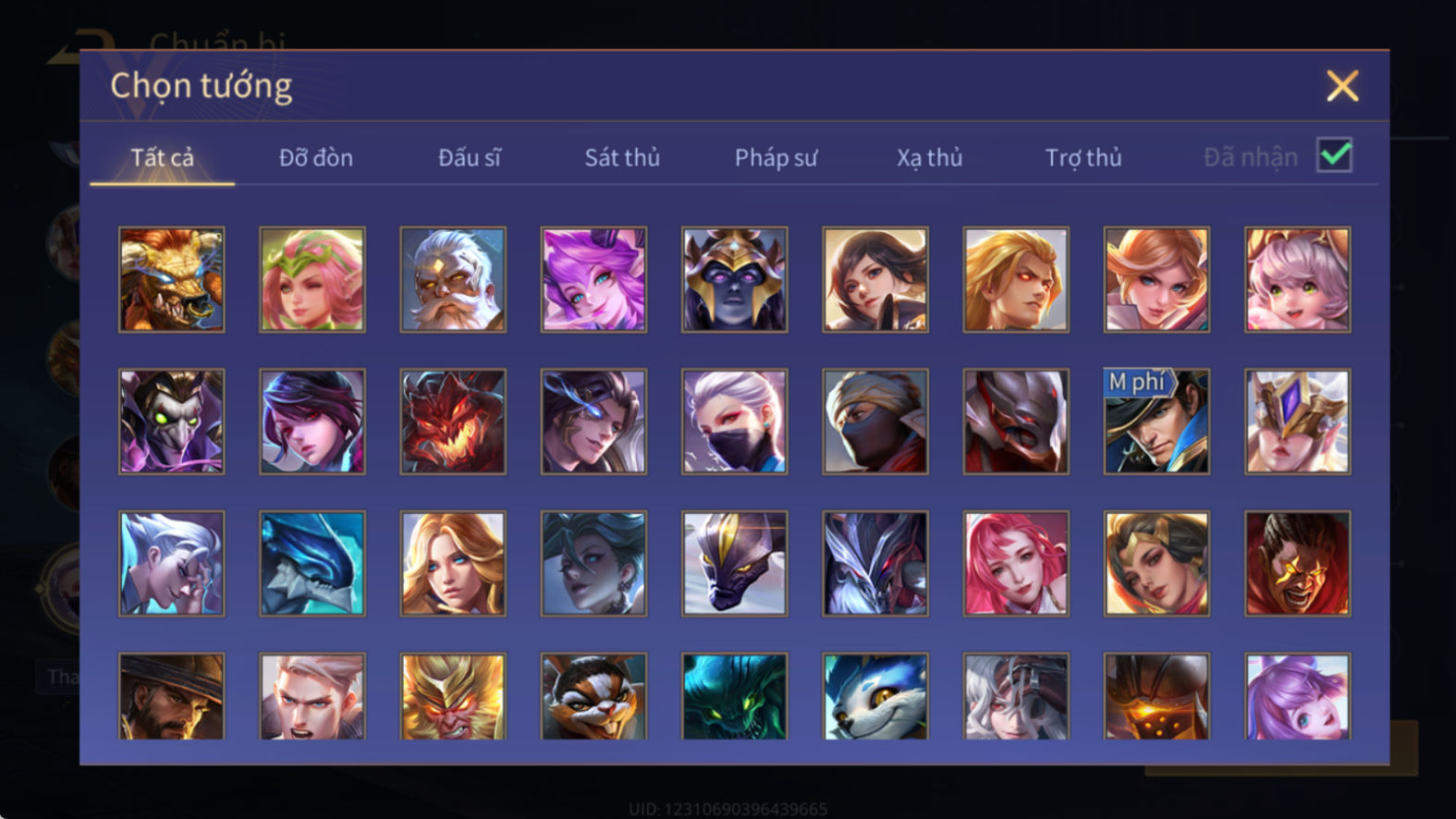Choose the masked silver-haired ninja hero
The width and height of the screenshot is (1456, 819).
pyautogui.click(x=734, y=422)
